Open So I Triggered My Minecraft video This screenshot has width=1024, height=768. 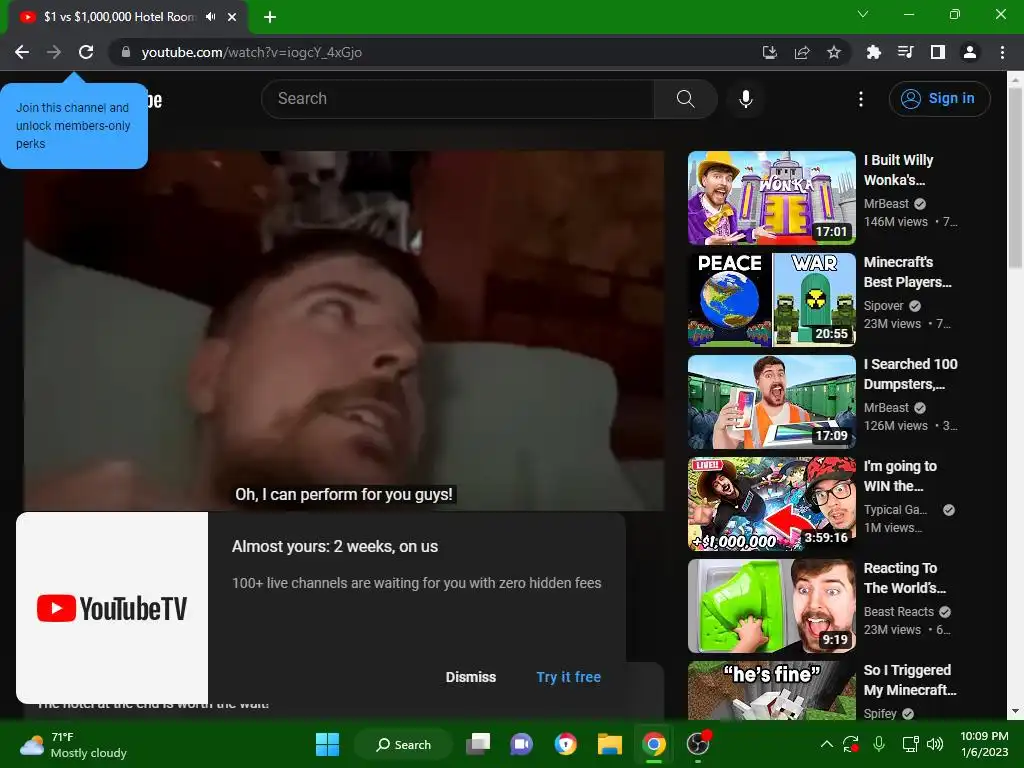pyautogui.click(x=910, y=680)
